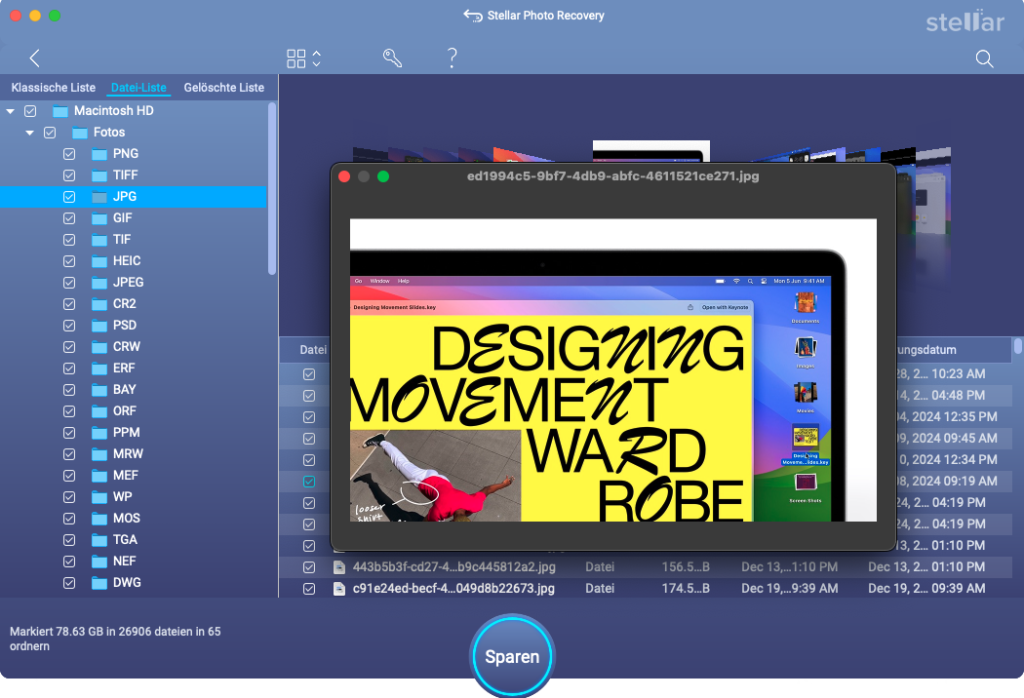Open view mode dropdown chevron

(x=316, y=58)
